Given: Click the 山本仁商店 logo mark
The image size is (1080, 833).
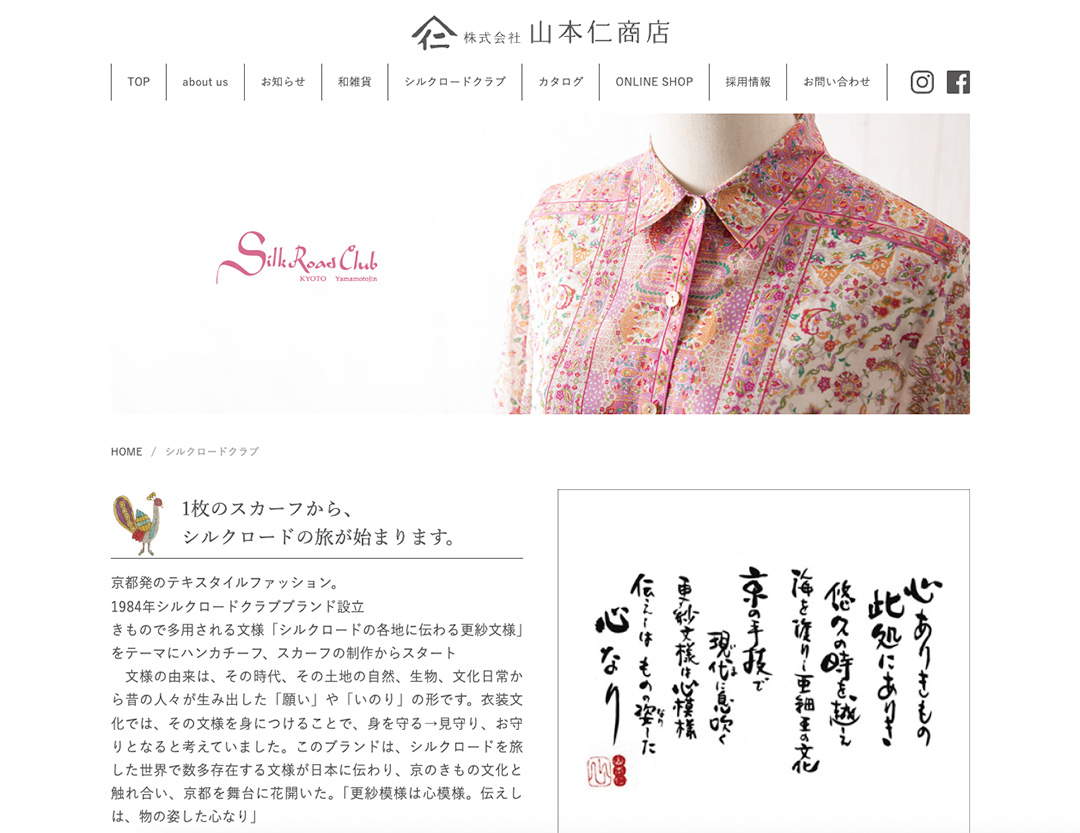Looking at the screenshot, I should point(434,33).
